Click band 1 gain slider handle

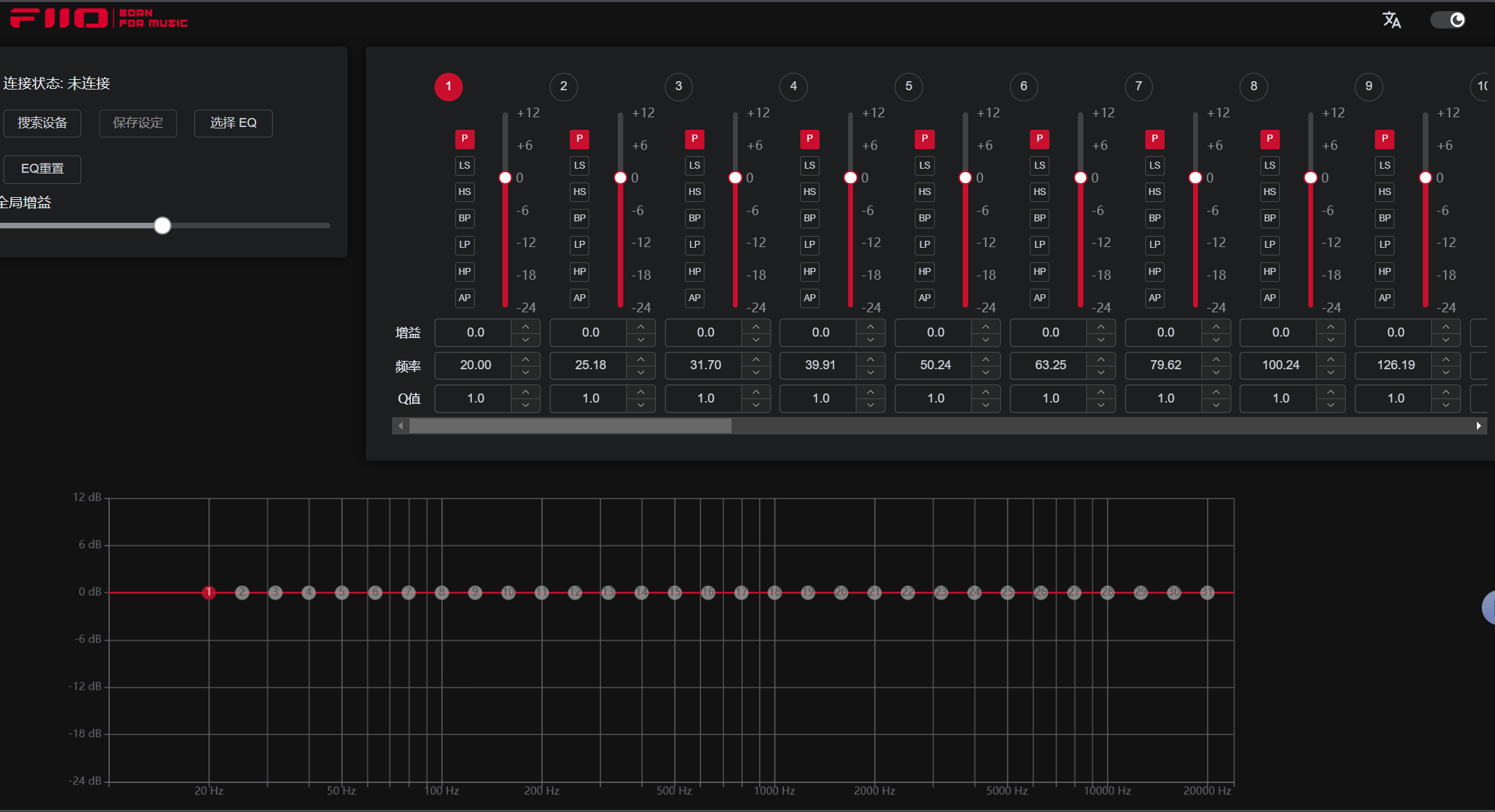[505, 178]
